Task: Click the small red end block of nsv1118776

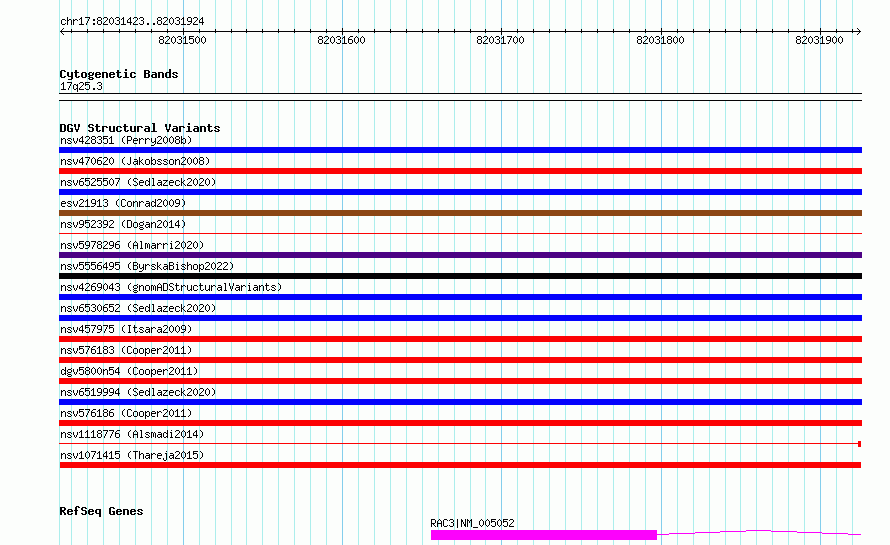Action: [859, 444]
